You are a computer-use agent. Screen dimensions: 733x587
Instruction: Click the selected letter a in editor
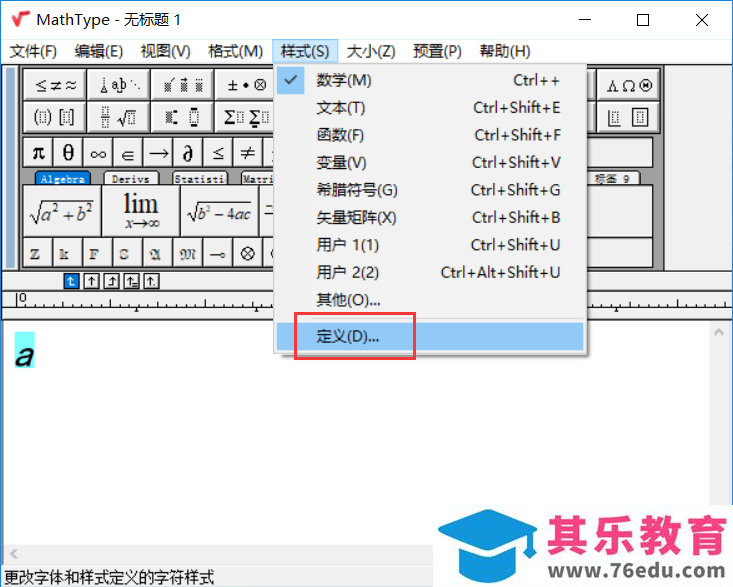pyautogui.click(x=25, y=351)
